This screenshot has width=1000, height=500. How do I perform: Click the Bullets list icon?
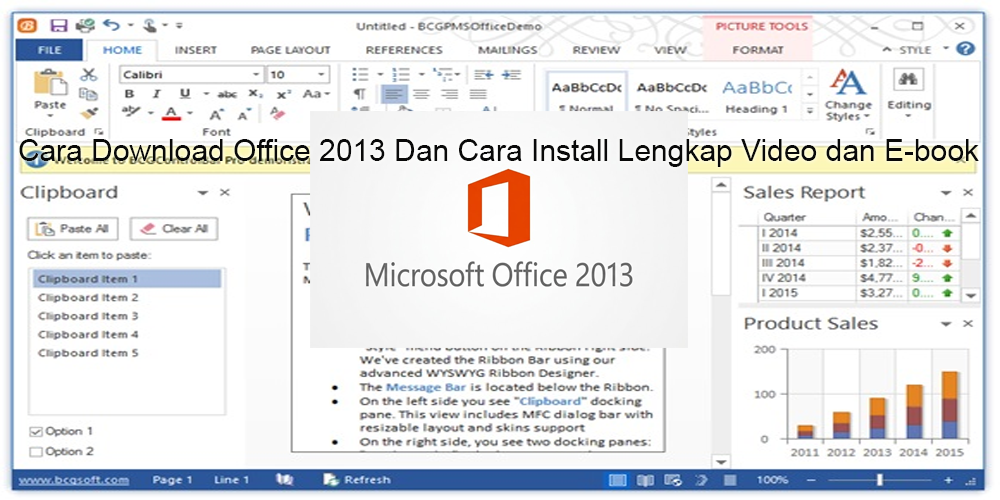(360, 75)
